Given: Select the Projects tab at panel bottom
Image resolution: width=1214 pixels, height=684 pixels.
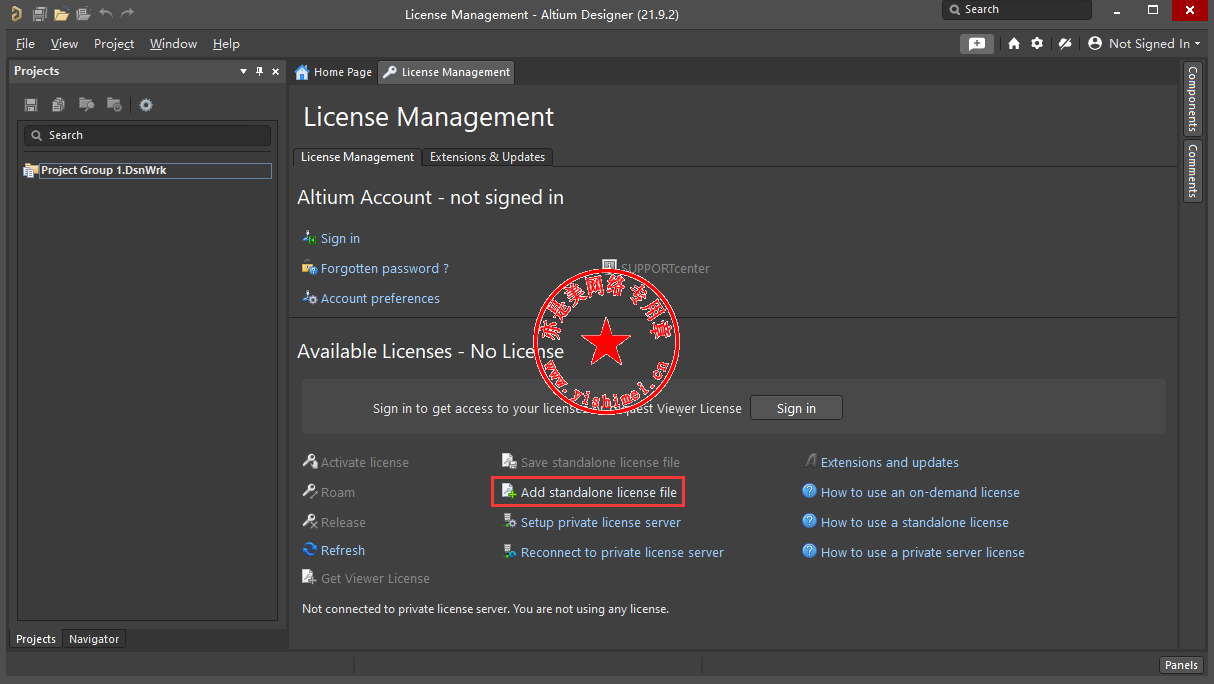Looking at the screenshot, I should (x=36, y=639).
